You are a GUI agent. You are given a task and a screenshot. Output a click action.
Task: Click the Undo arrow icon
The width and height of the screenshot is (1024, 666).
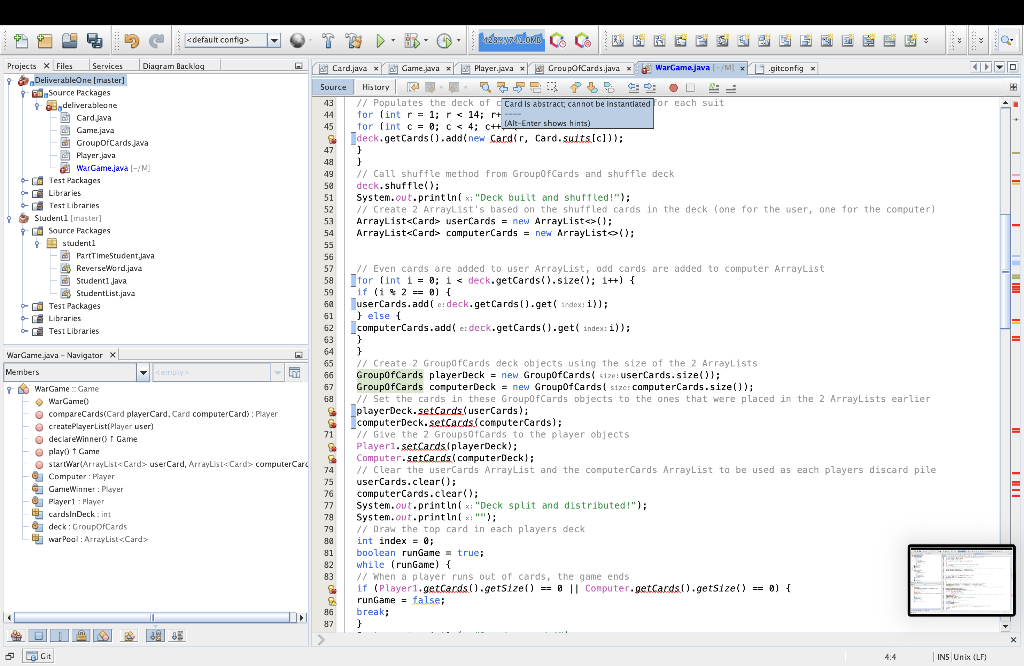click(131, 41)
